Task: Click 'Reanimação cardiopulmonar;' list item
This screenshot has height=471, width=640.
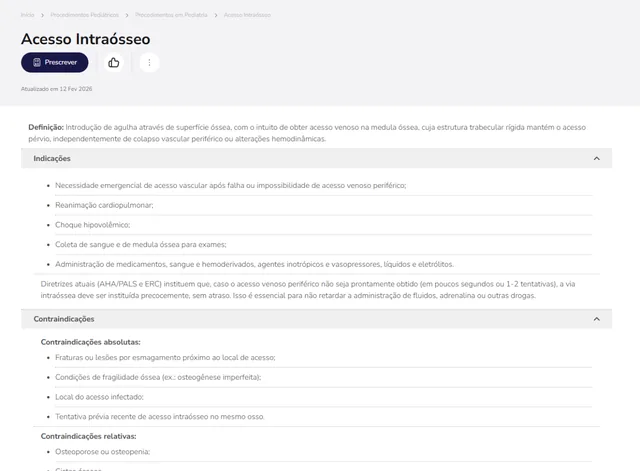Action: 104,205
